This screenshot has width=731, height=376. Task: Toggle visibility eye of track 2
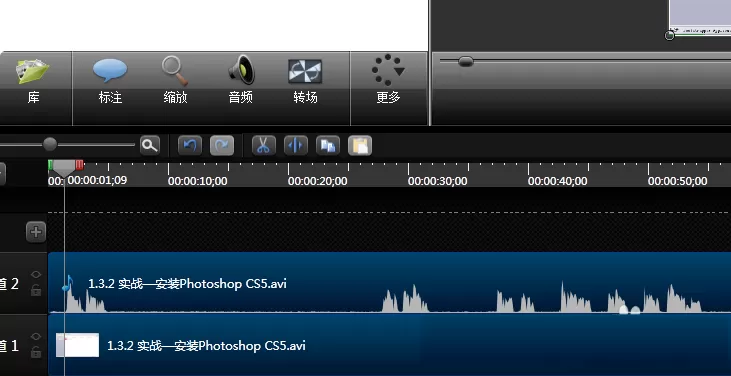(36, 275)
